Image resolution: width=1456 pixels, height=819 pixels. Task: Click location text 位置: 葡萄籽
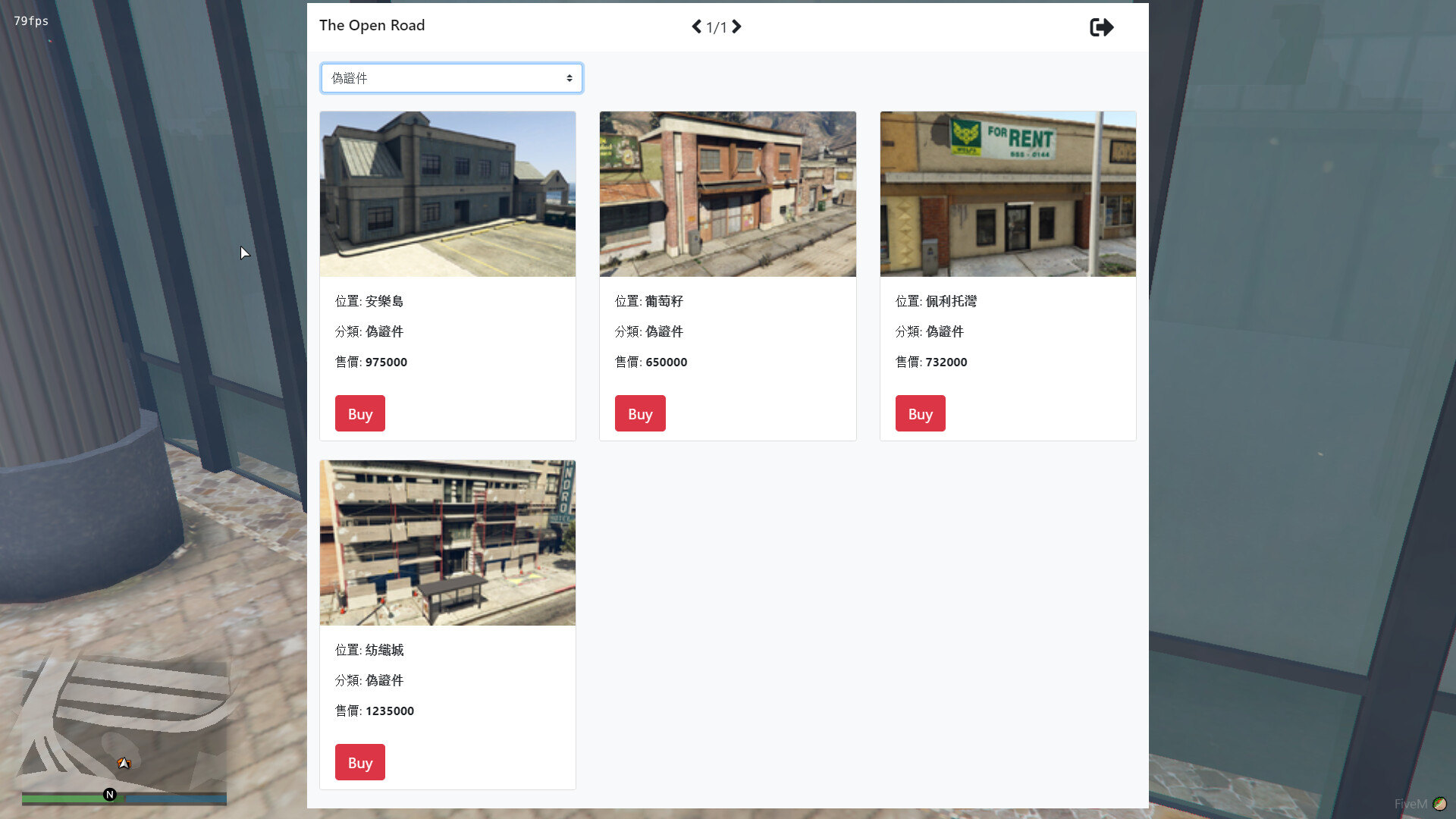[x=649, y=301]
